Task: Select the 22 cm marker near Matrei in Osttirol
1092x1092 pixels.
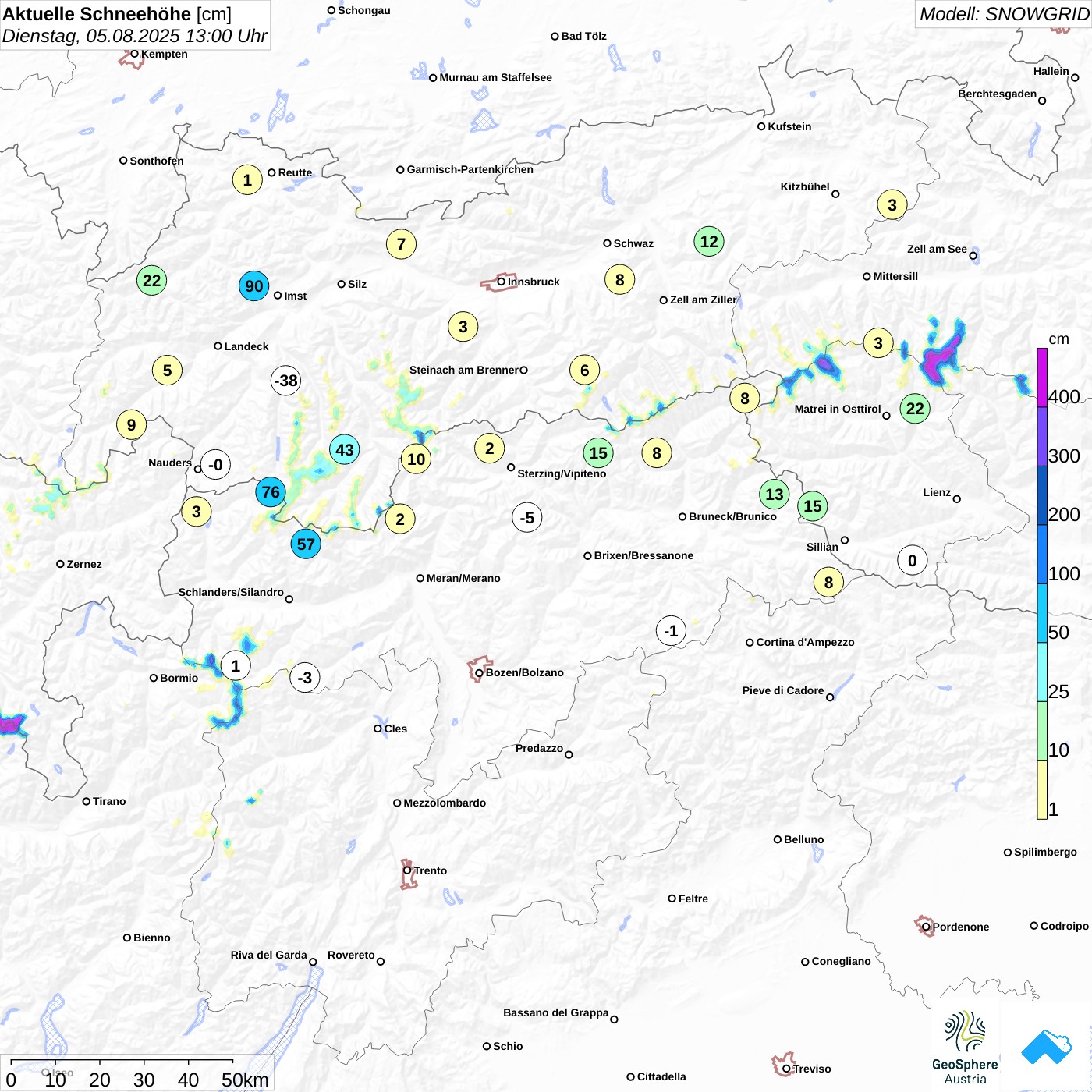Action: pos(915,409)
